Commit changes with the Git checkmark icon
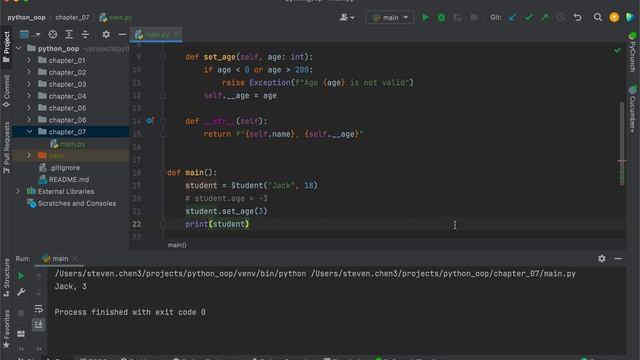The height and width of the screenshot is (360, 640). tap(529, 18)
